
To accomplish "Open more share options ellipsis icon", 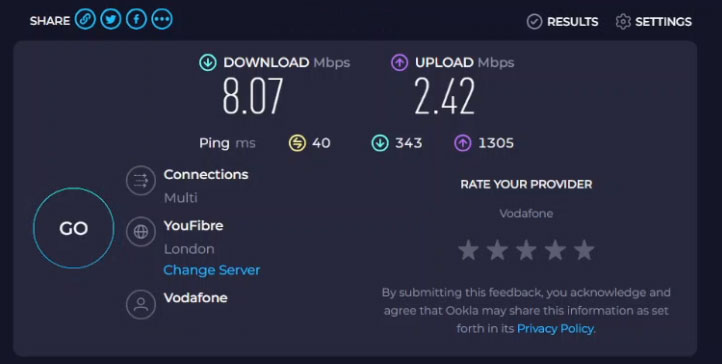I will tap(162, 19).
